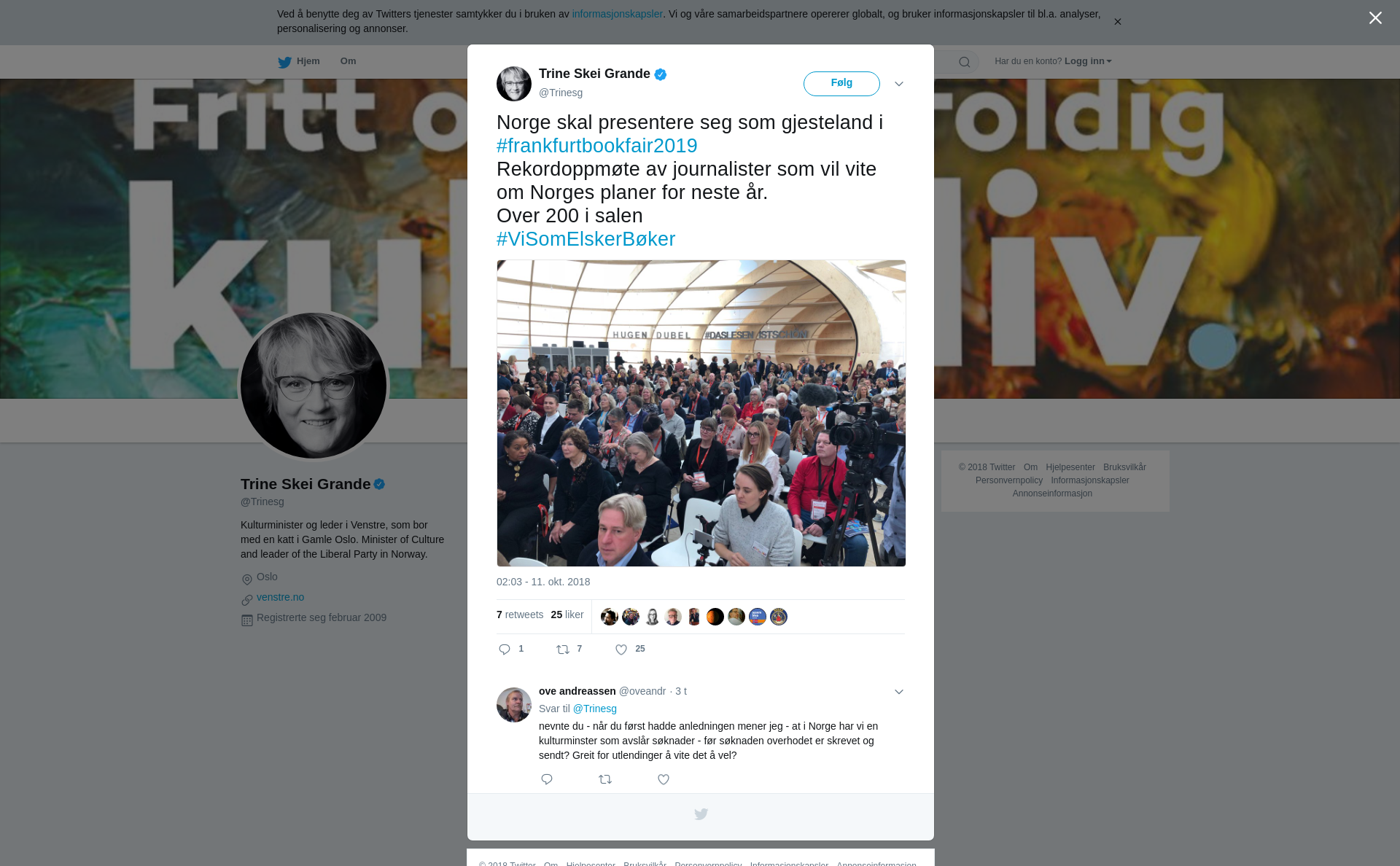Follow Trine Skei Grande with the Følg button
1400x866 pixels.
(x=841, y=84)
